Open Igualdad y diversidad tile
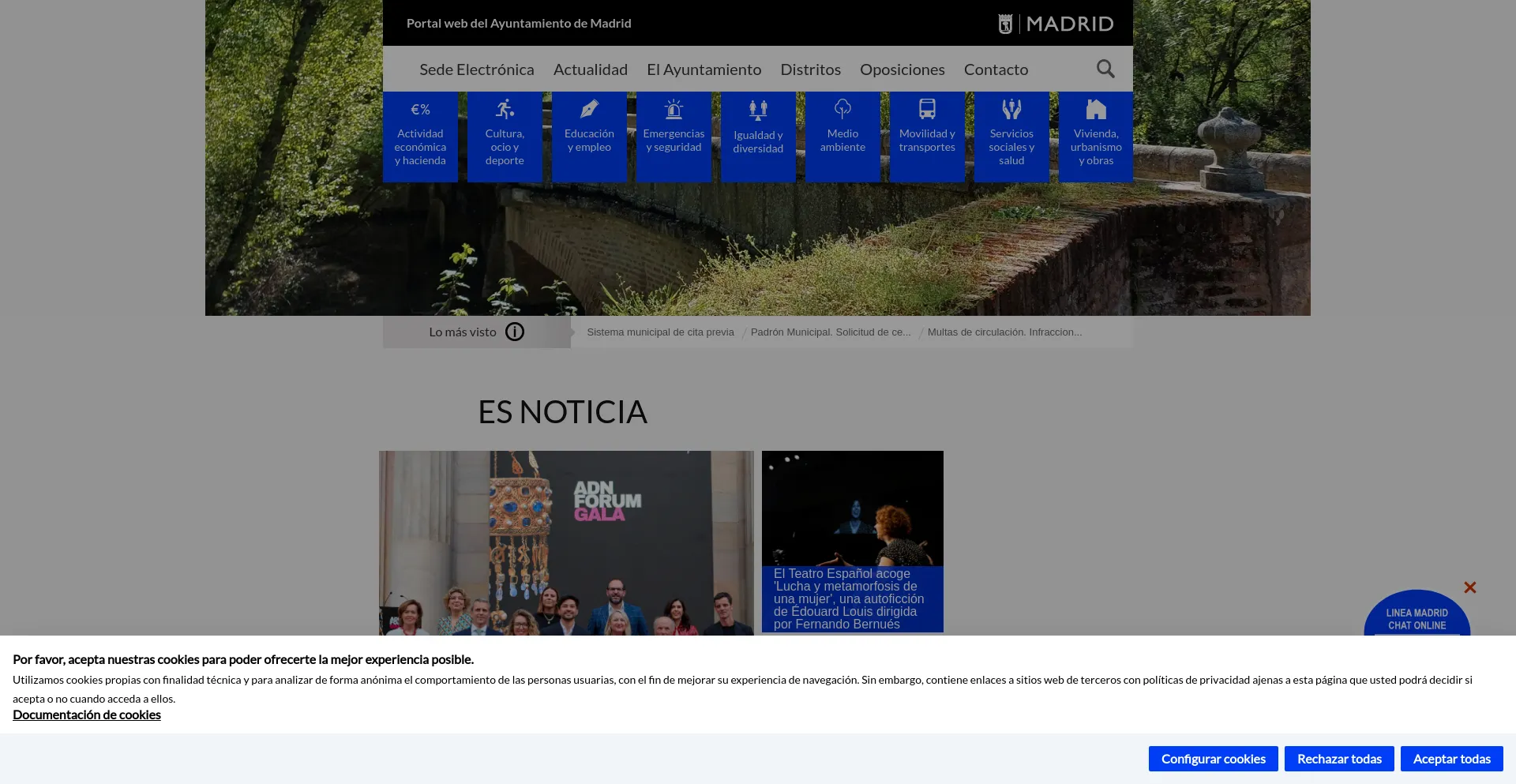1516x784 pixels. pos(758,137)
